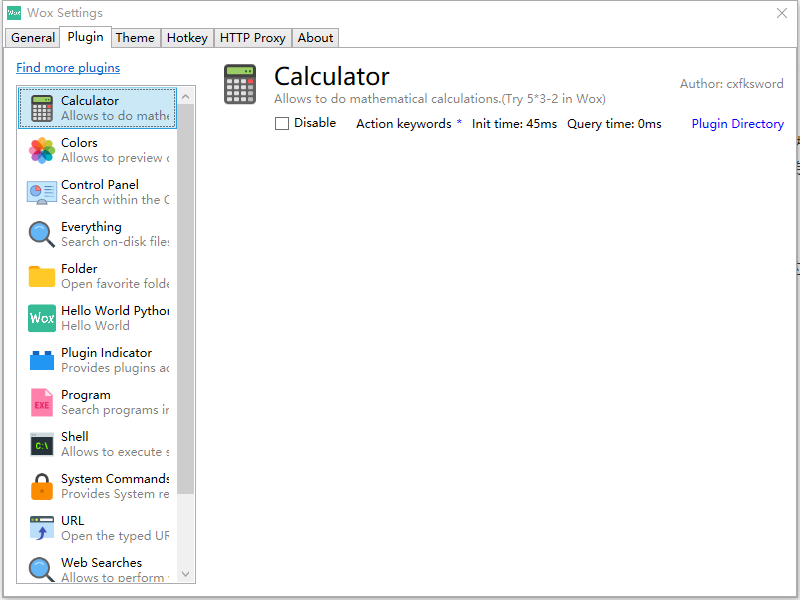The image size is (800, 600).
Task: Open the About tab
Action: tap(315, 38)
